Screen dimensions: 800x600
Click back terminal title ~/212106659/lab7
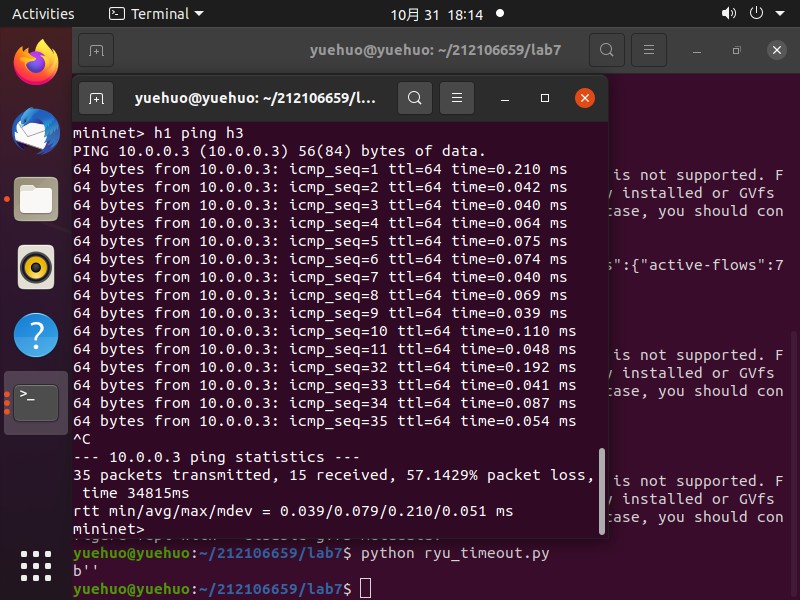(x=435, y=50)
